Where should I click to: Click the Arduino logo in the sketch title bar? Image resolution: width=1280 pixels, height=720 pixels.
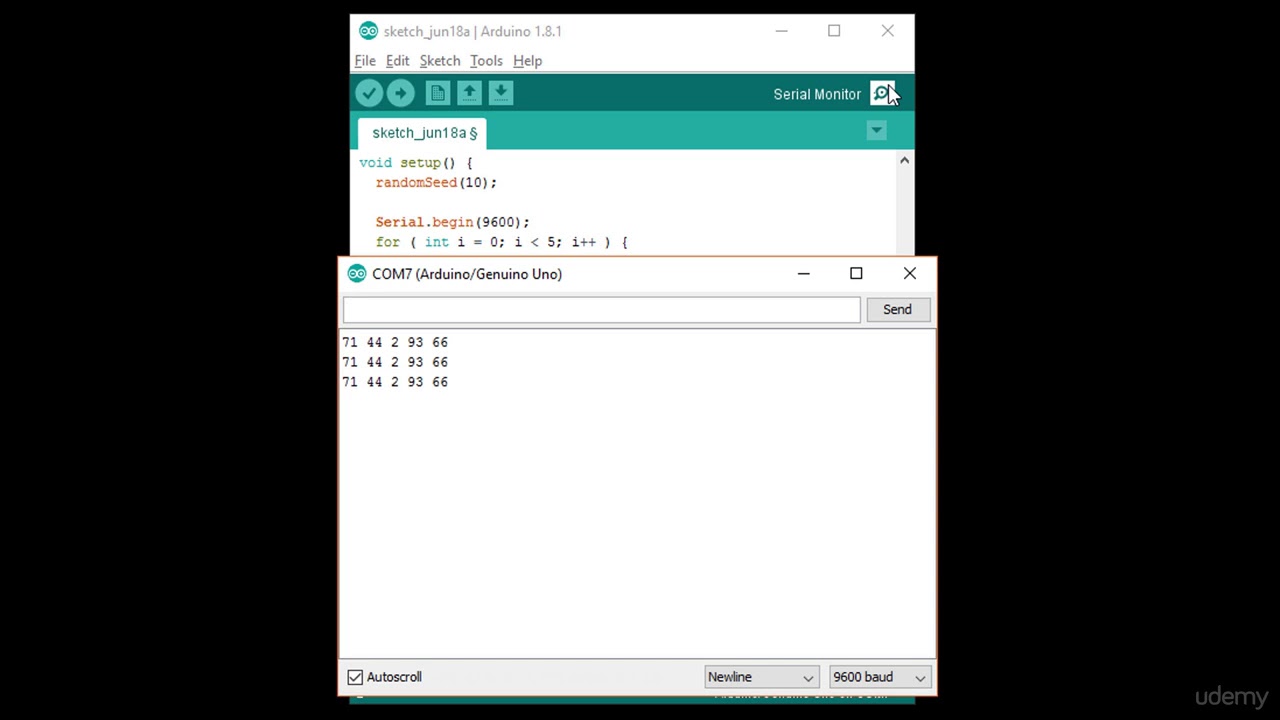click(x=368, y=31)
